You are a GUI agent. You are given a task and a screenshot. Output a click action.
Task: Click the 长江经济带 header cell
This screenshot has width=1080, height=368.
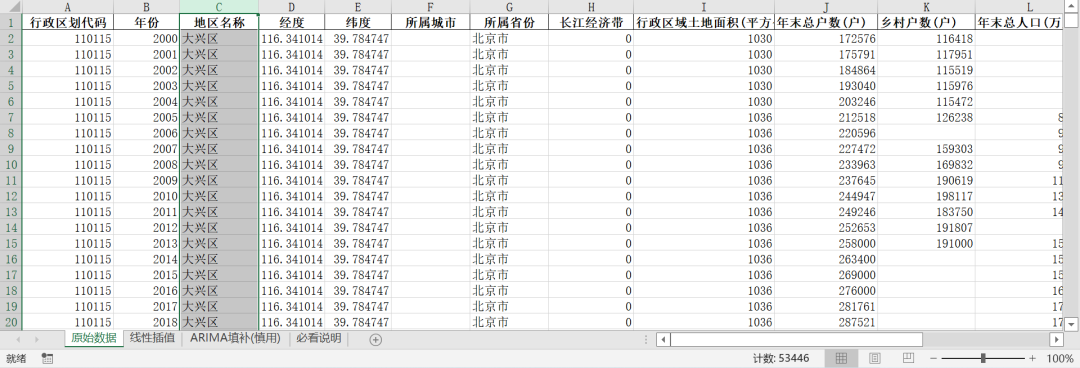(591, 22)
